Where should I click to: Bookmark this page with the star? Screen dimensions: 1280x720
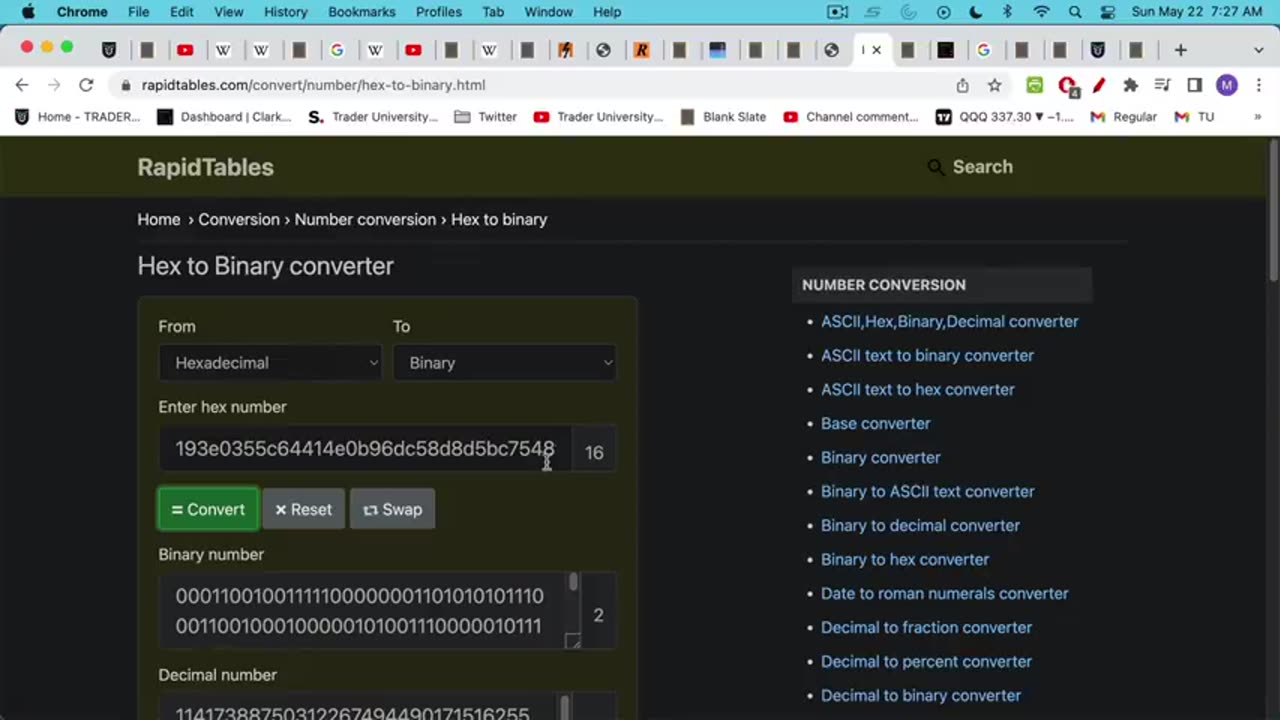pos(994,85)
